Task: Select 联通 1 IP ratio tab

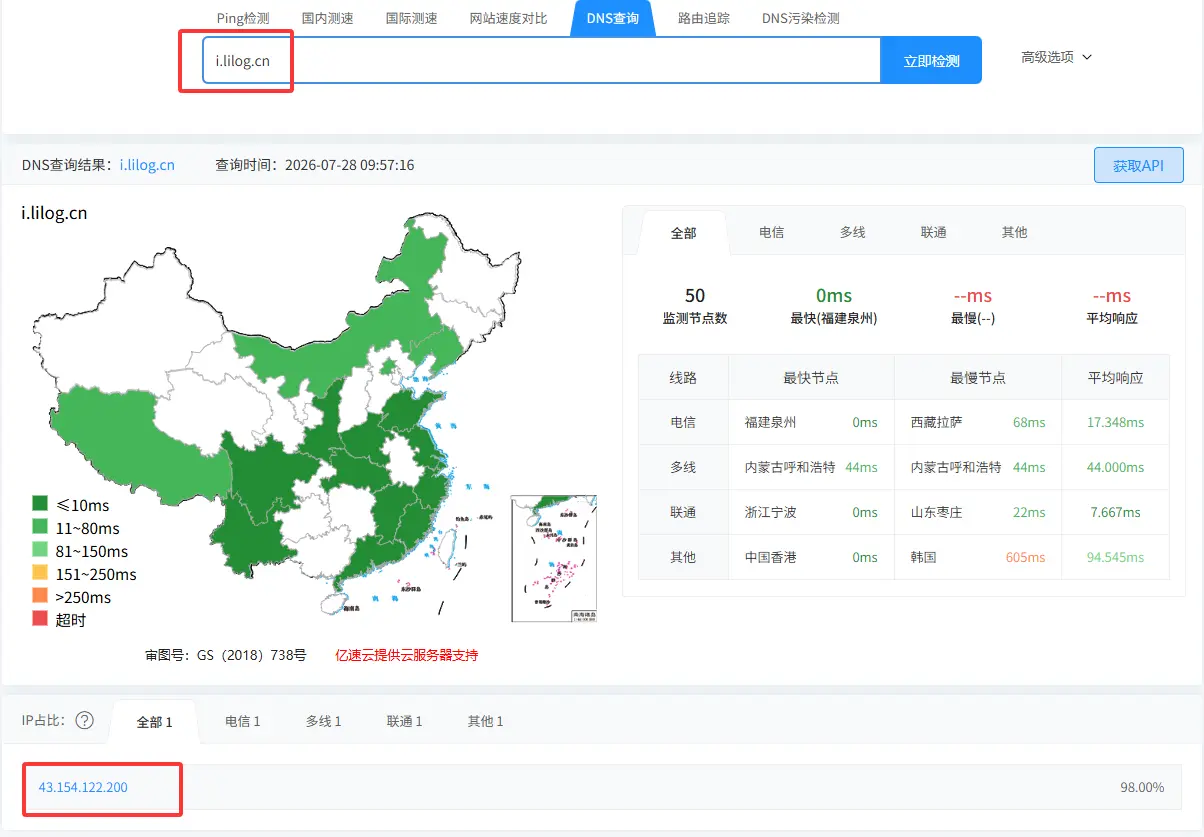Action: (x=404, y=721)
